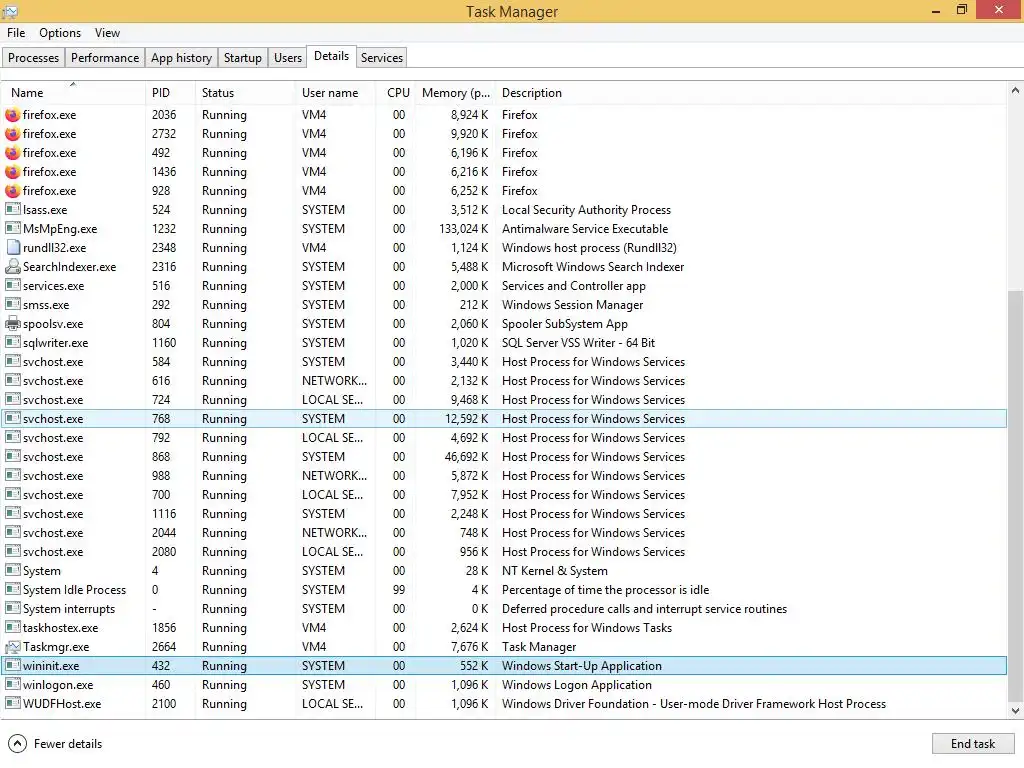Select the svchost.exe row with PID 768
The height and width of the screenshot is (768, 1024).
[504, 419]
